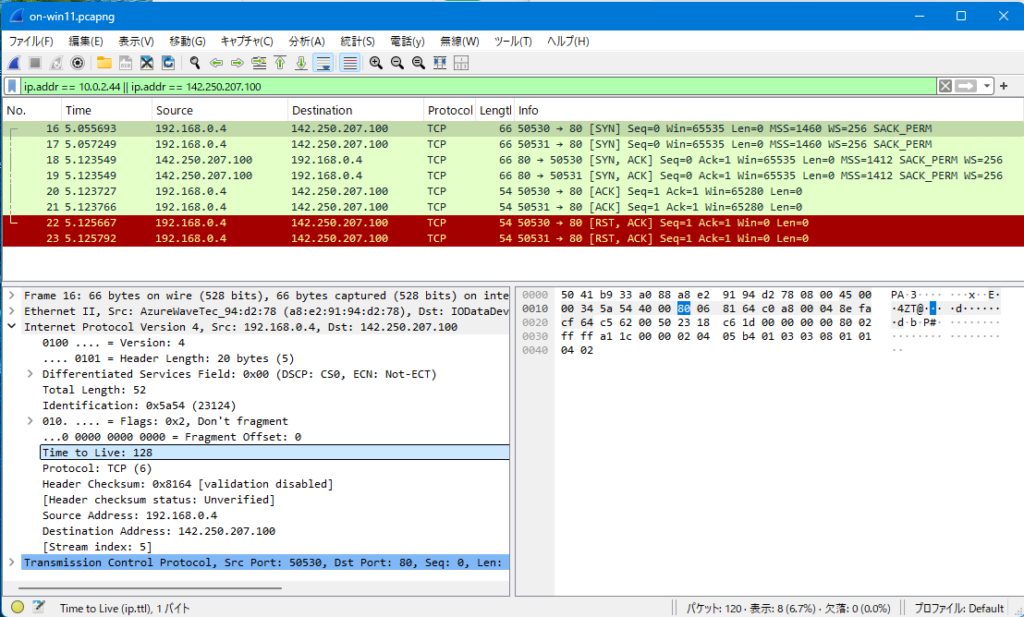This screenshot has width=1024, height=617.
Task: Open the 表示(V) menu
Action: [x=136, y=41]
